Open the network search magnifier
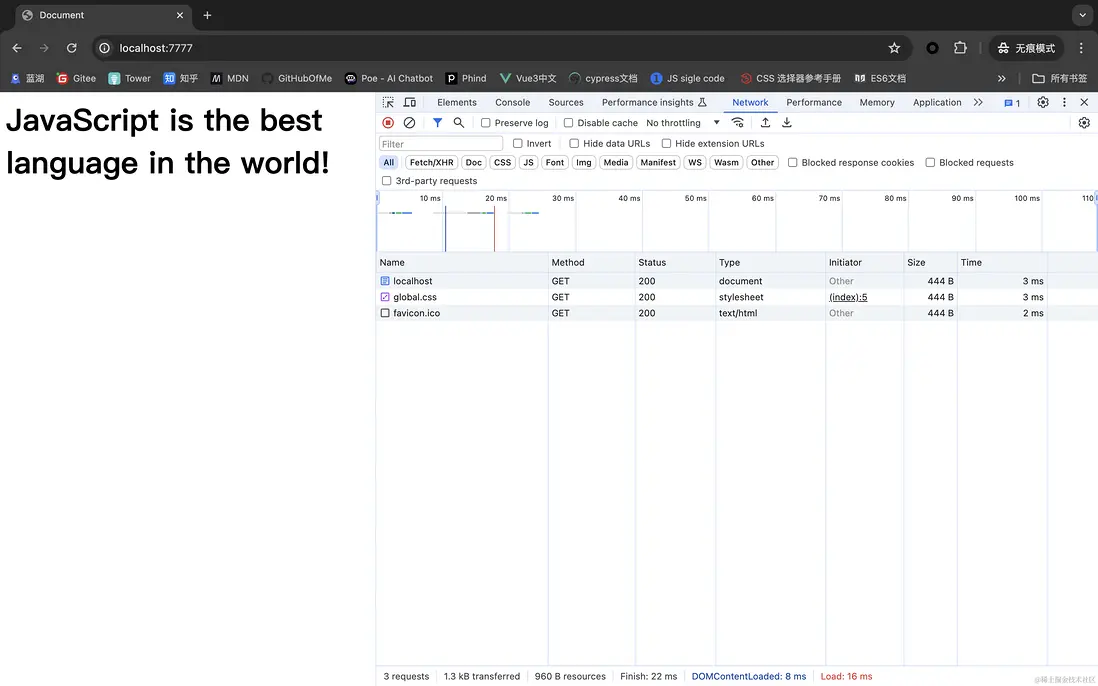 pos(459,123)
